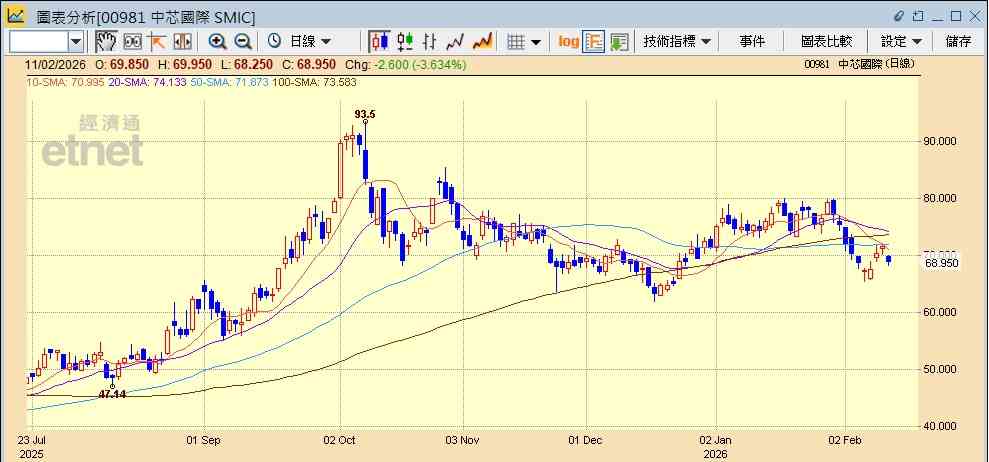Click the chart analysis window title icon
This screenshot has width=989, height=462.
click(x=16, y=16)
